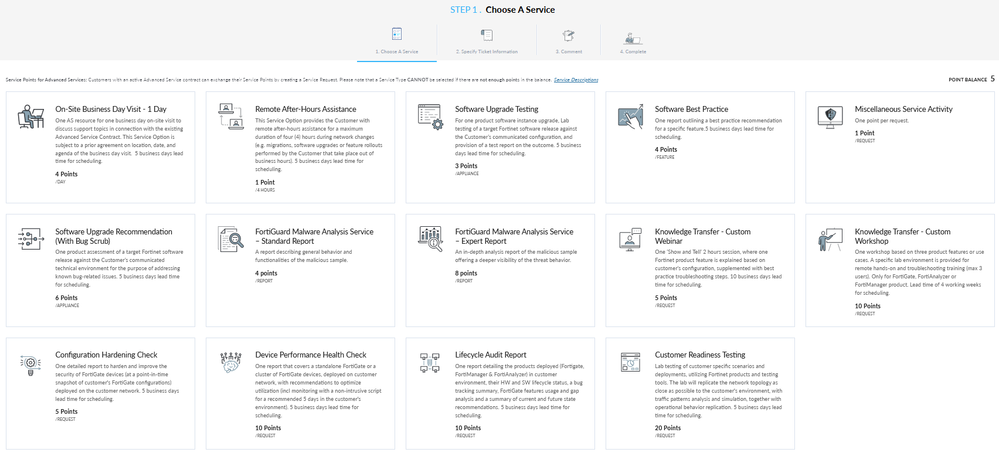999x453 pixels.
Task: Click the Lifecycle Audit Report icon
Action: (x=430, y=362)
